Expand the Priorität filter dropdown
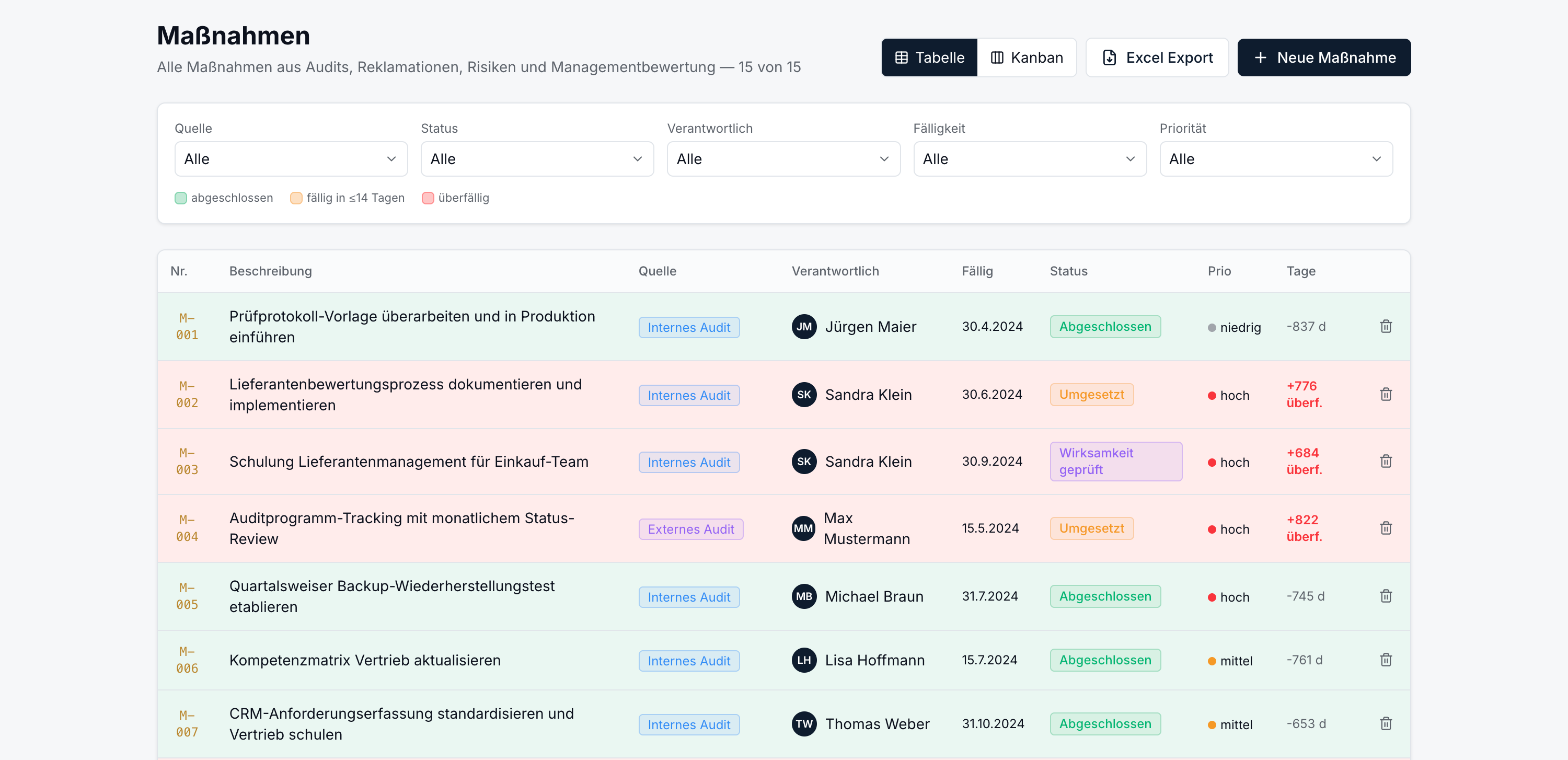Viewport: 1568px width, 760px height. (x=1276, y=159)
